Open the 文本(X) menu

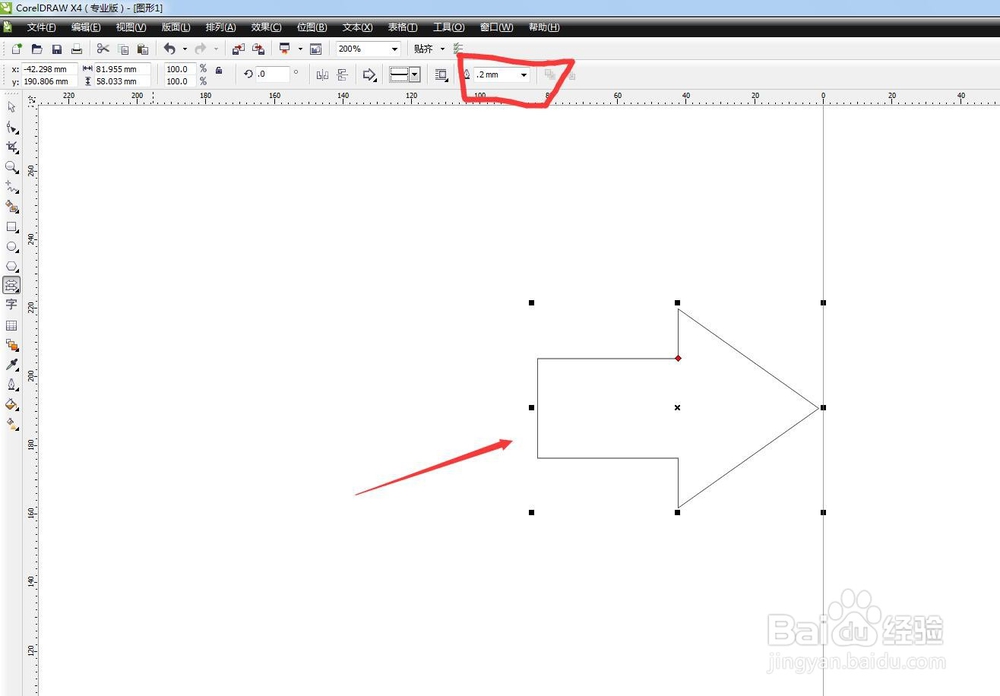(x=357, y=27)
